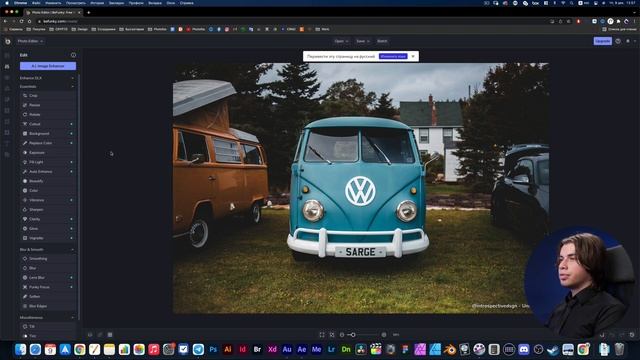Click the left panel vertical scrollbar

(79, 196)
